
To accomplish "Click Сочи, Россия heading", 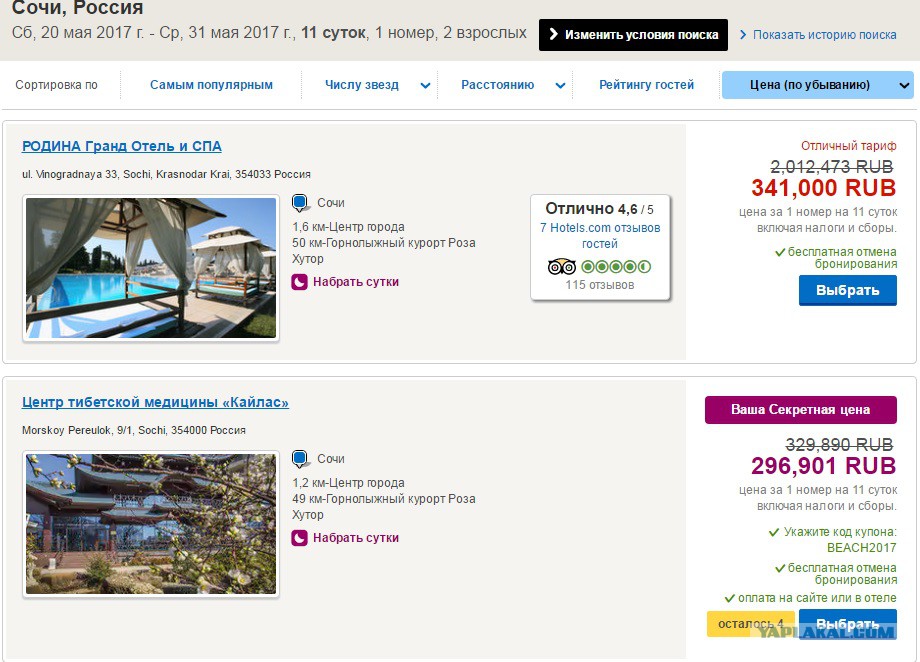I will (77, 8).
